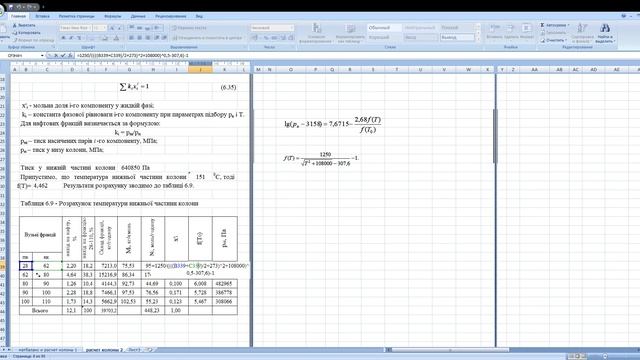Click the Вырезать (cut) button
Image resolution: width=640 pixels, height=360 pixels.
click(x=24, y=25)
